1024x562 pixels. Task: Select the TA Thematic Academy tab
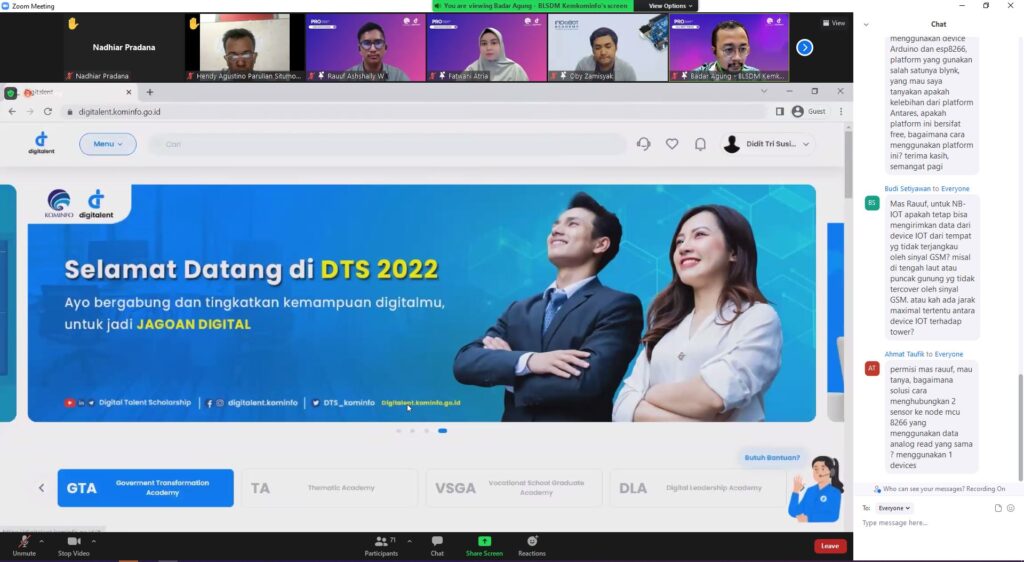(x=330, y=488)
